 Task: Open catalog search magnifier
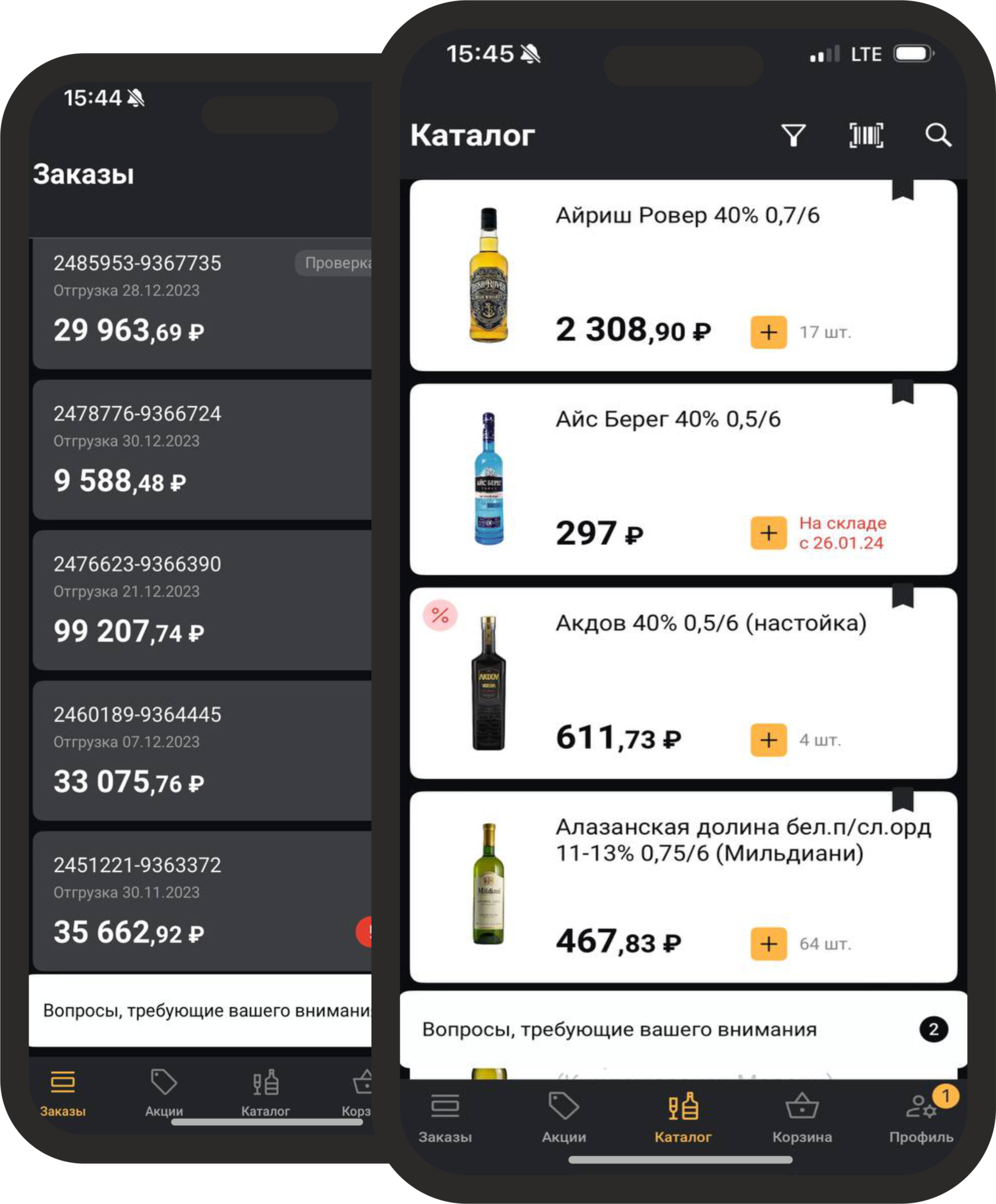point(938,135)
